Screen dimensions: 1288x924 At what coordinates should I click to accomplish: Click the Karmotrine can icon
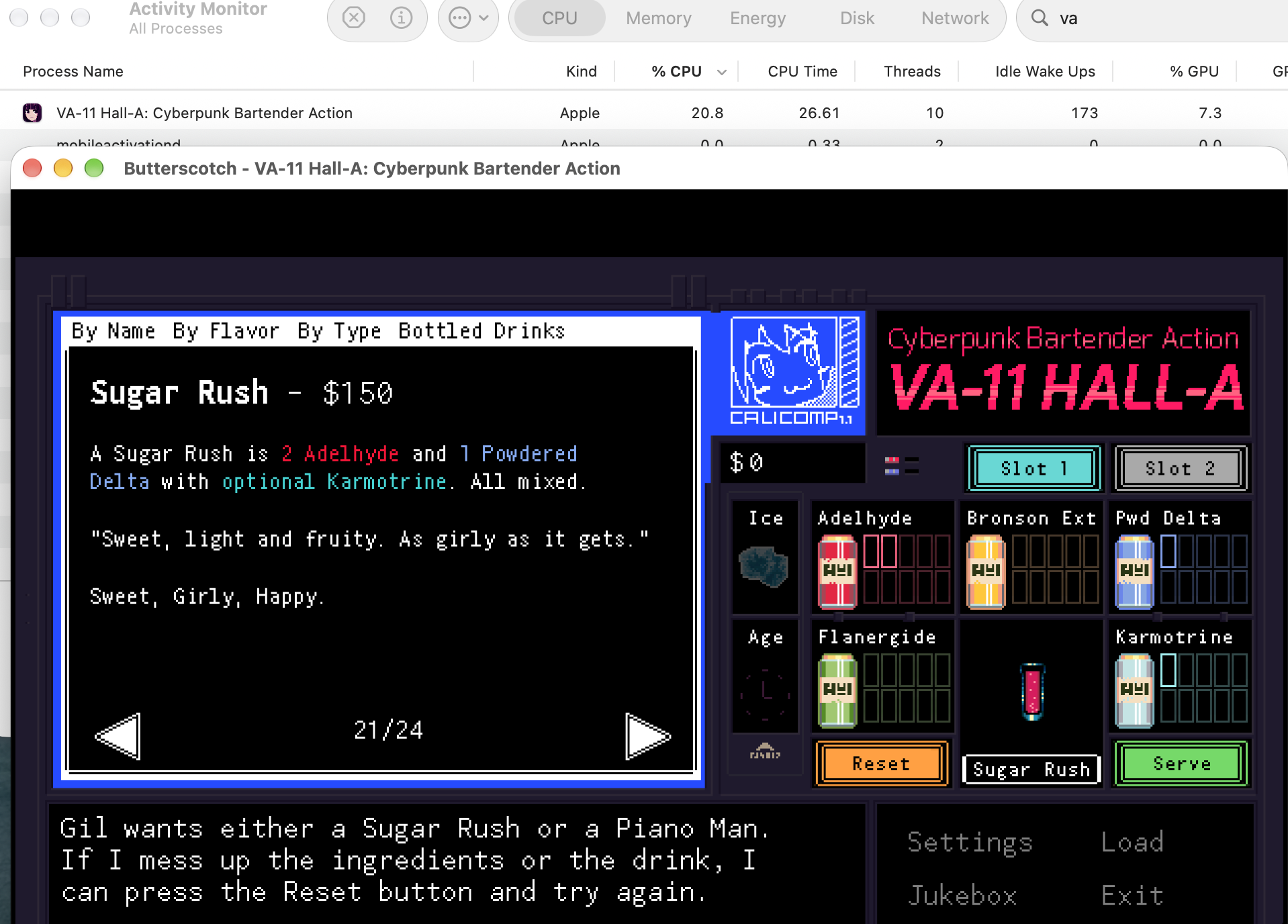point(1134,691)
